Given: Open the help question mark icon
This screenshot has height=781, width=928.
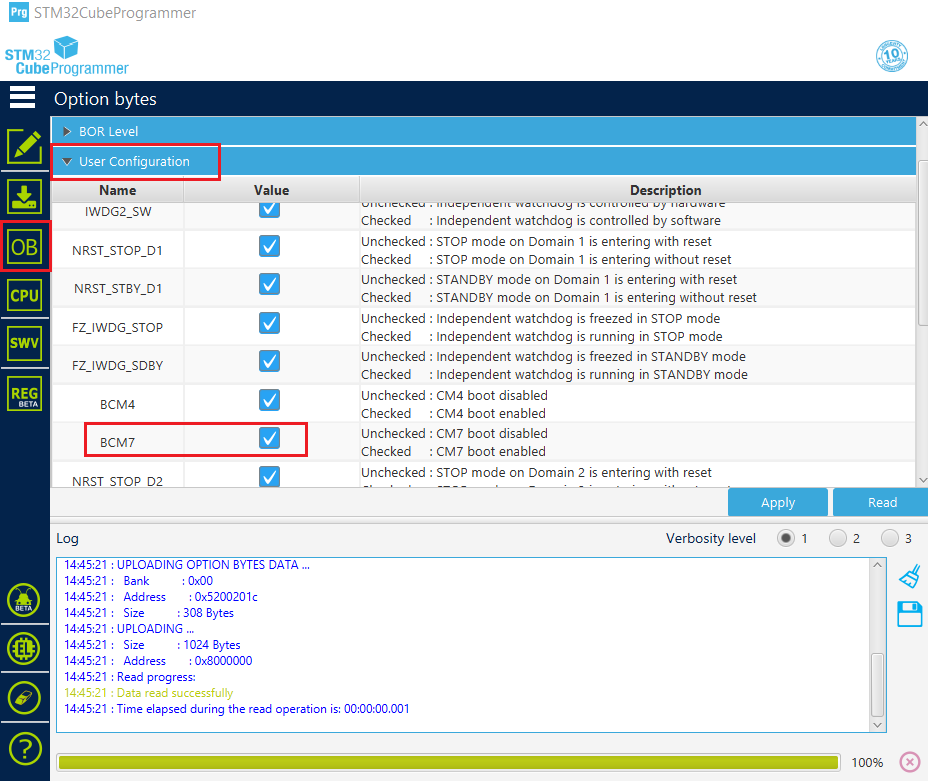Looking at the screenshot, I should tap(25, 749).
